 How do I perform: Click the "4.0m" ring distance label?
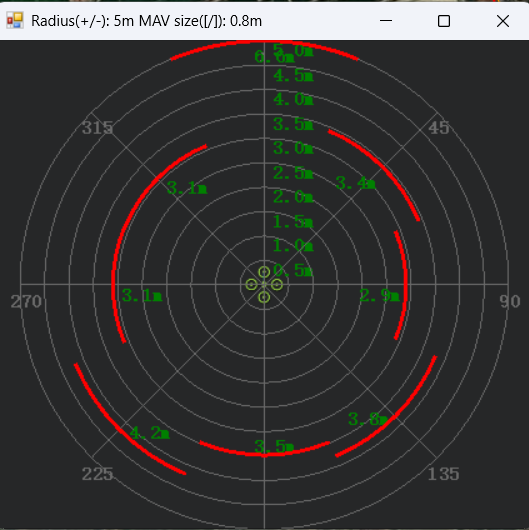click(293, 99)
